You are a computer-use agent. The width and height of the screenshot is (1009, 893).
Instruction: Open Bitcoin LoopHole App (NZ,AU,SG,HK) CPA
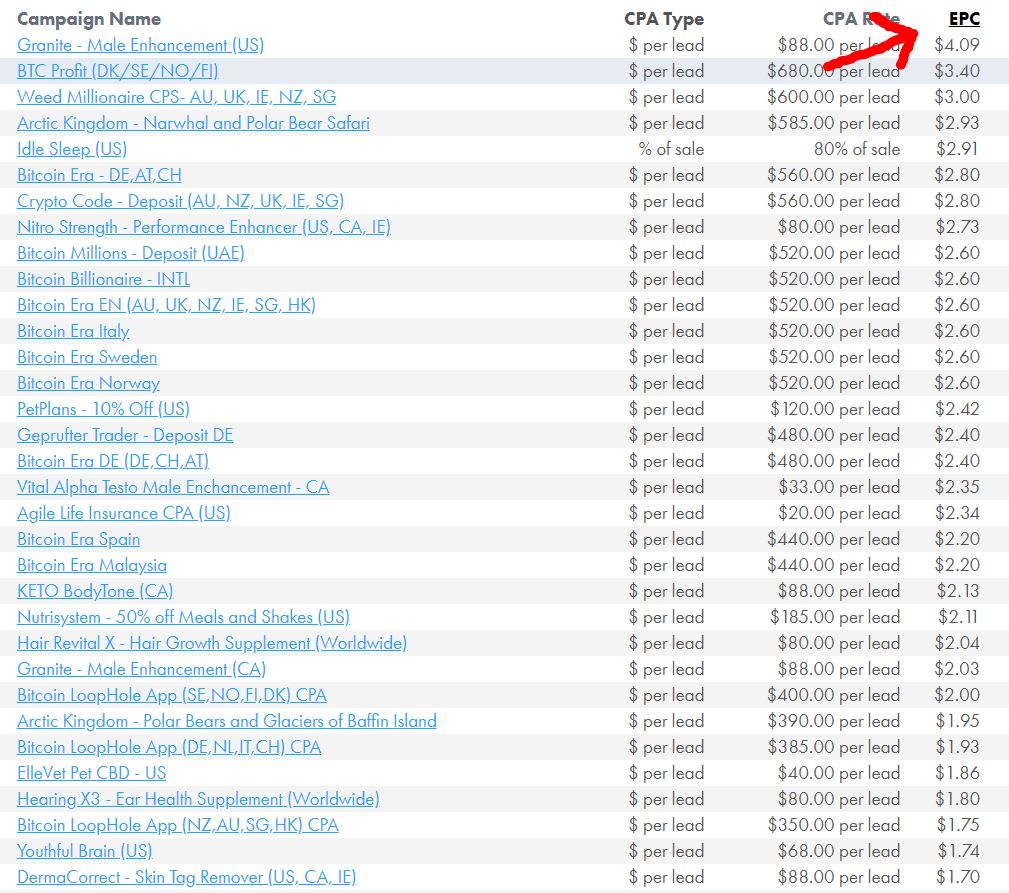tap(178, 825)
